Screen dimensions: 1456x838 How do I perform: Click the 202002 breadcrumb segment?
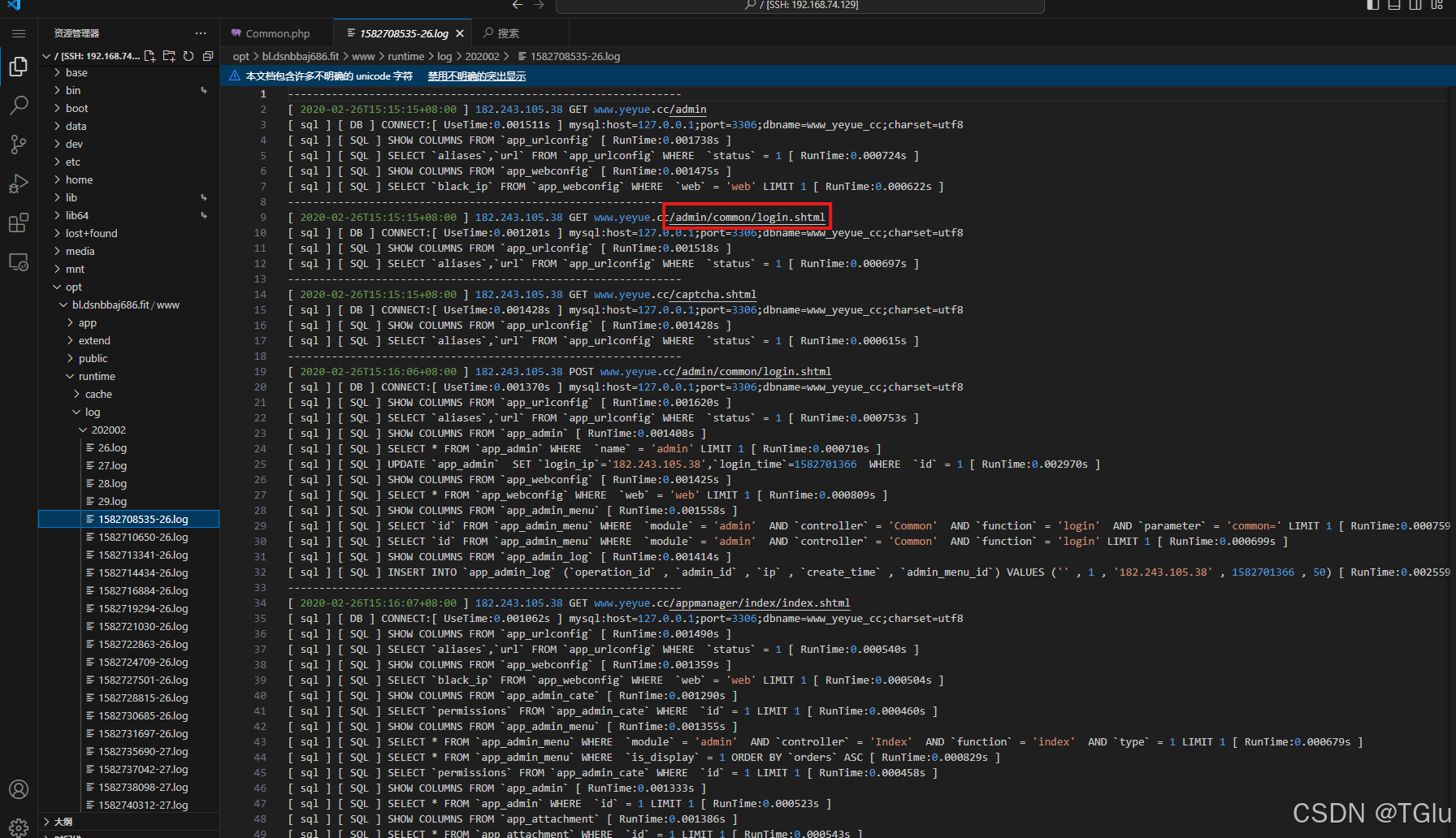[482, 56]
